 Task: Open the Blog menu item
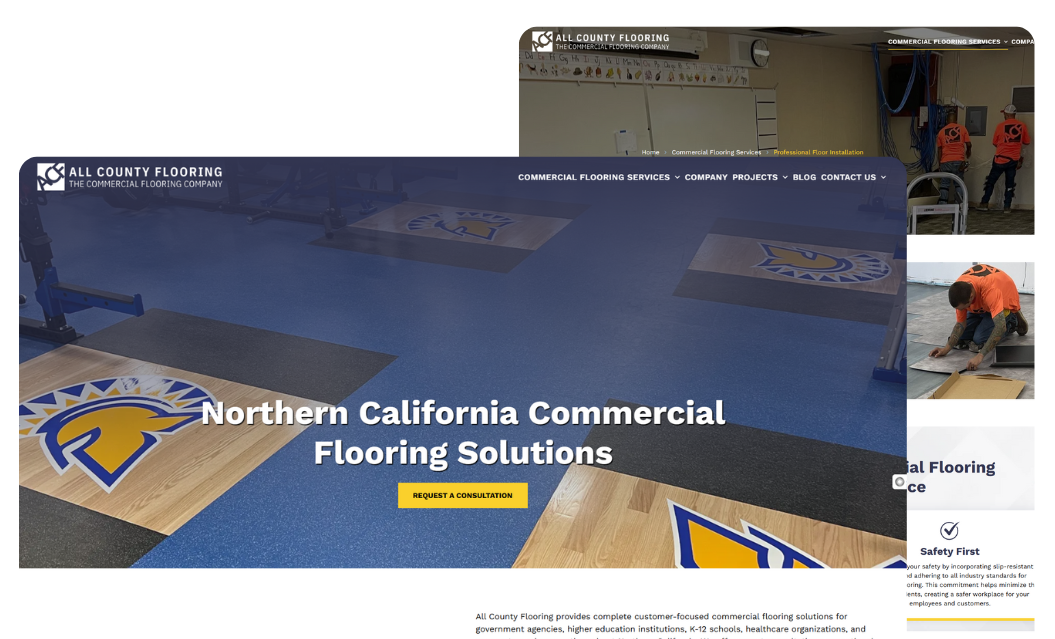point(804,177)
